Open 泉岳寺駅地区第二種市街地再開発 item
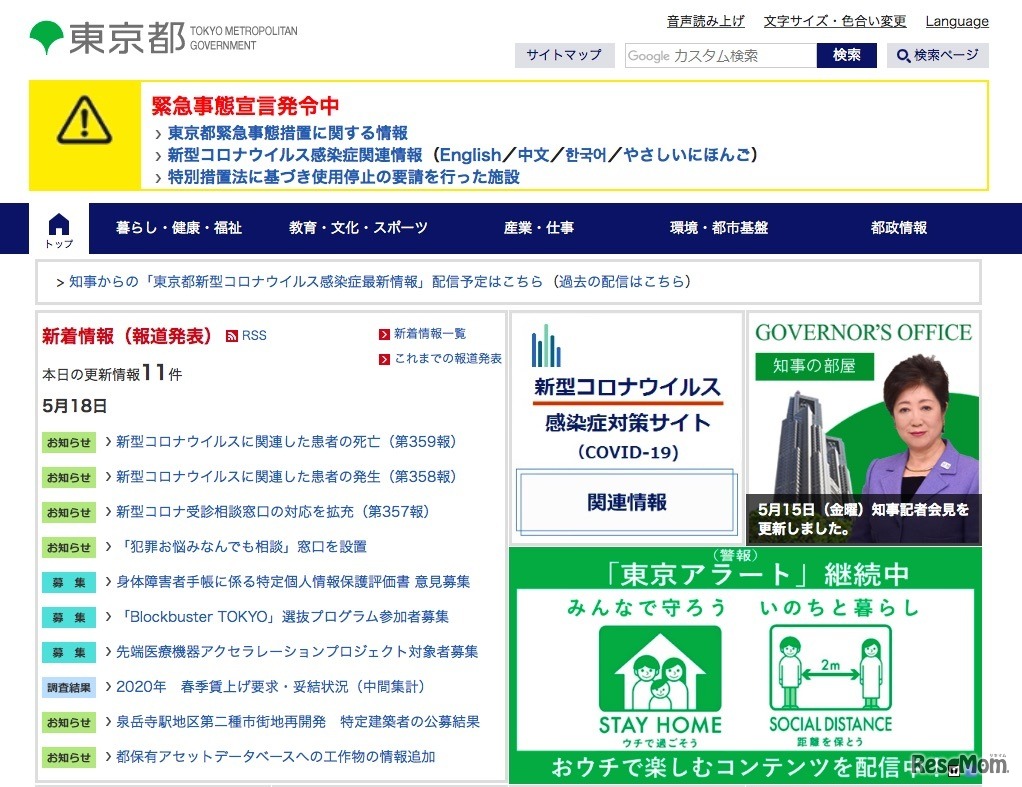The image size is (1022, 787). (x=298, y=722)
